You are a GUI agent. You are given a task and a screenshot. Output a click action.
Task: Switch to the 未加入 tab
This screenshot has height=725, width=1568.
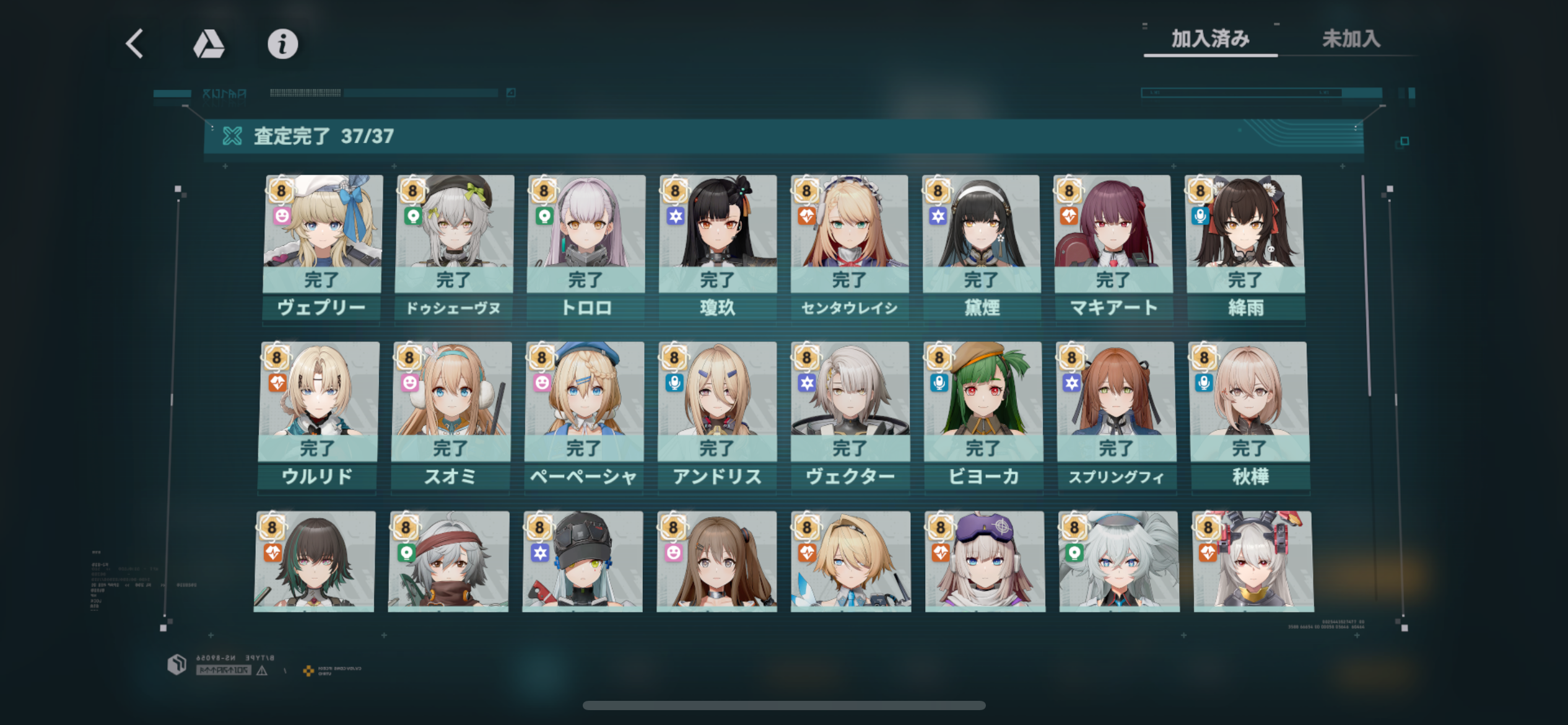(1351, 39)
